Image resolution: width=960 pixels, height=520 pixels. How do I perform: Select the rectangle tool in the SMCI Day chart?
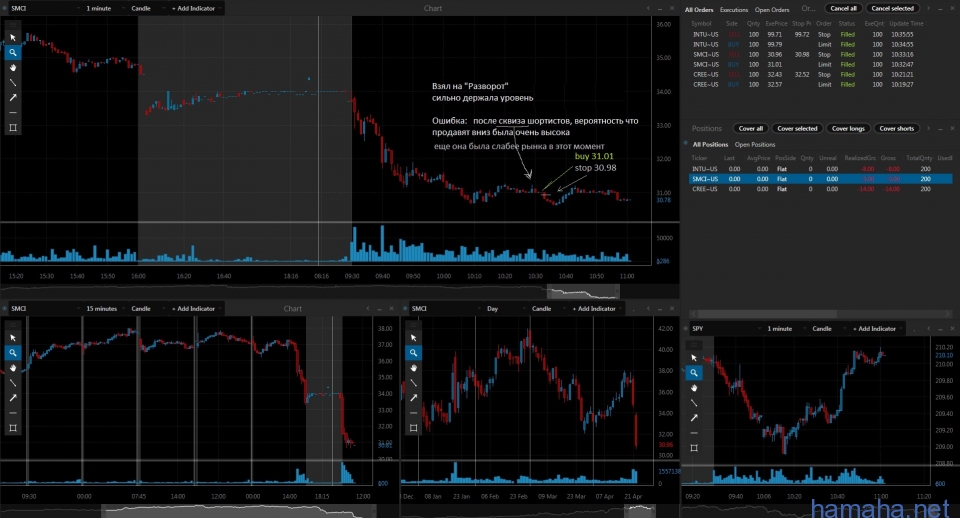pyautogui.click(x=413, y=428)
